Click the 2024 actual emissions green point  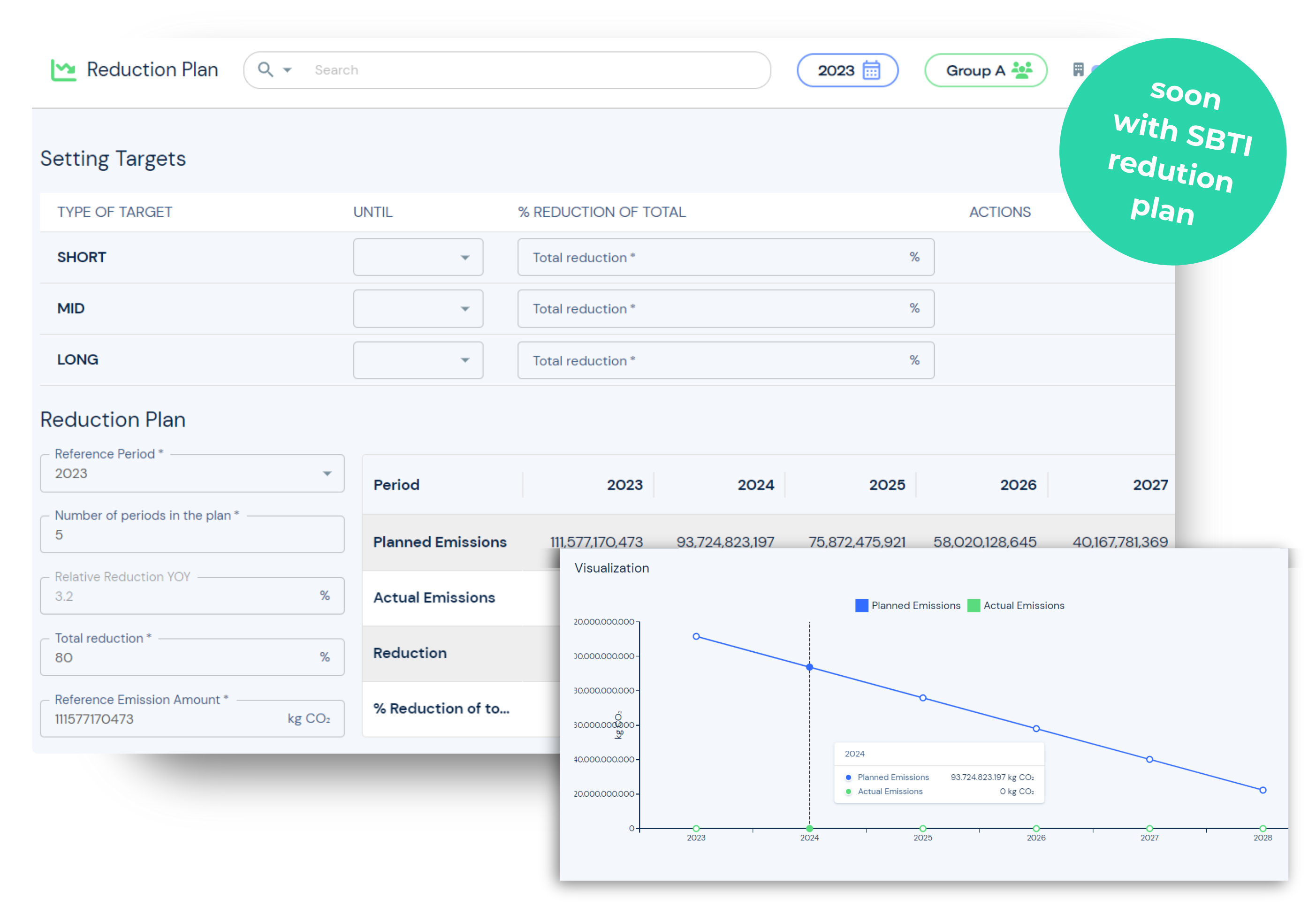pos(809,829)
